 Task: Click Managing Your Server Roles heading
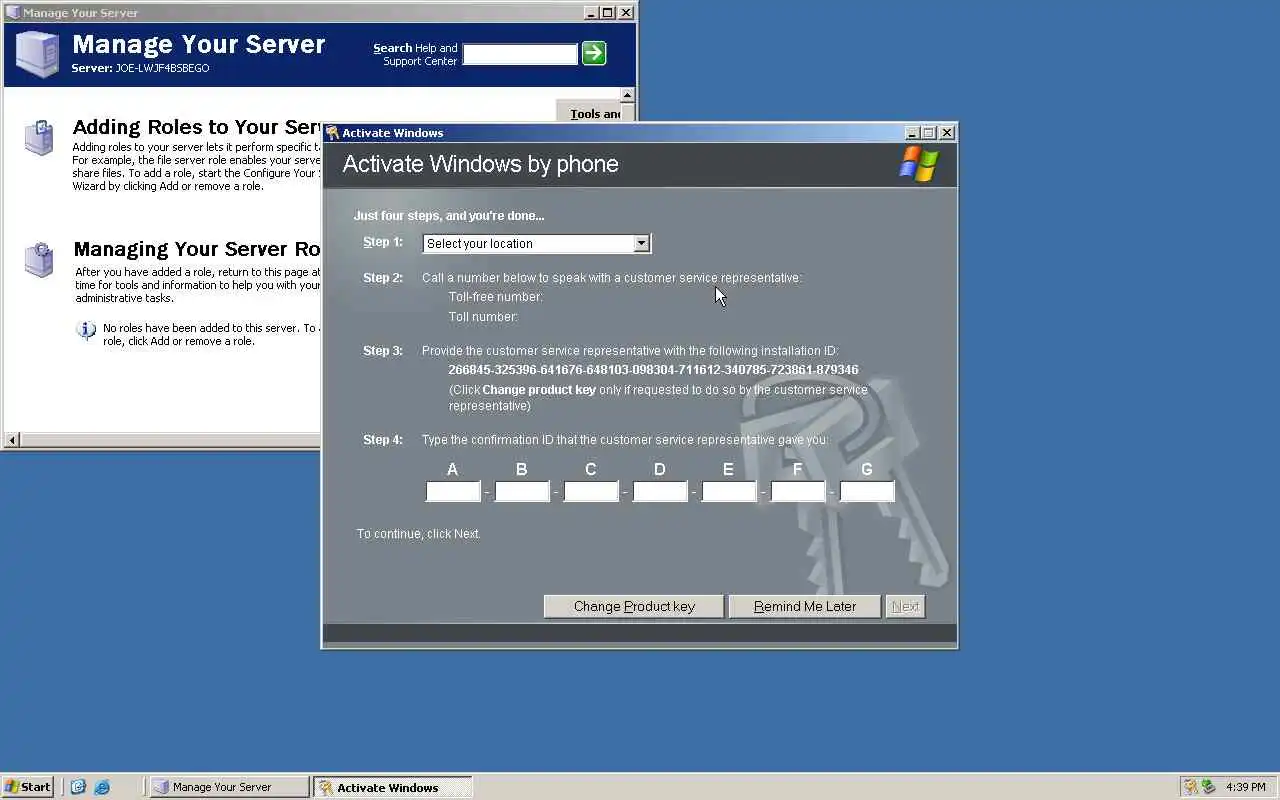pyautogui.click(x=197, y=249)
